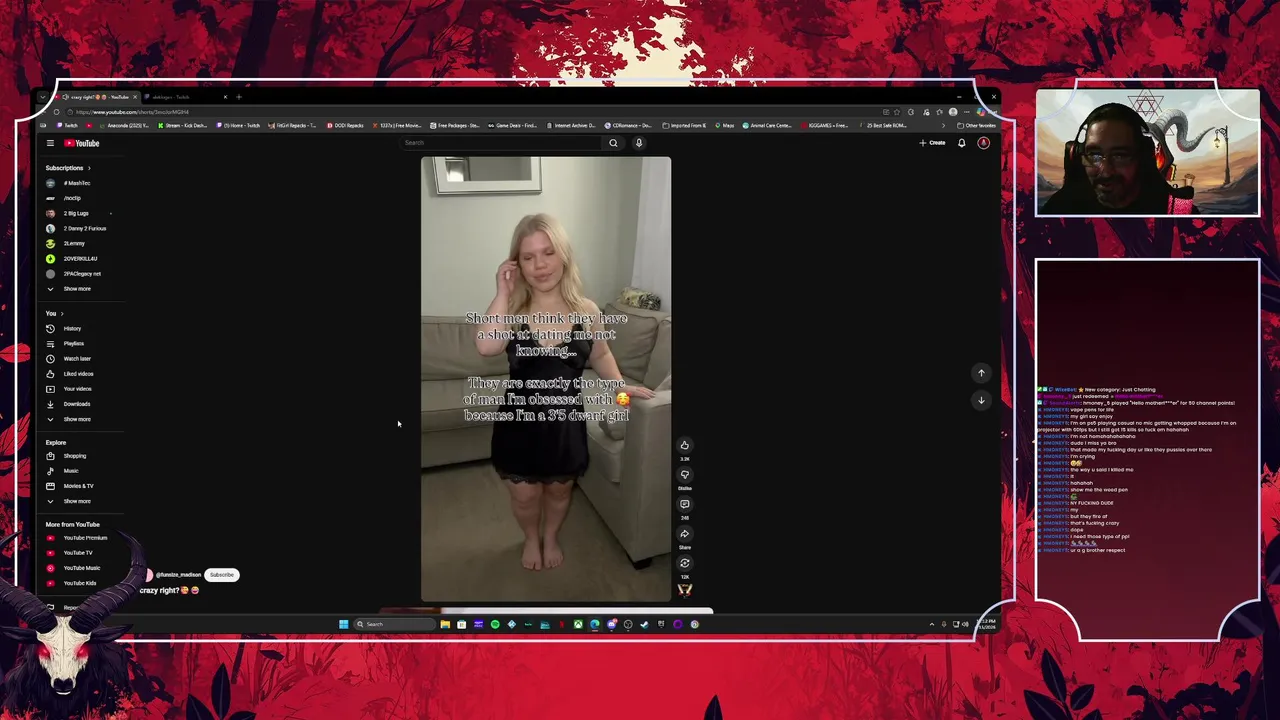Open the Game Deals bookmark
This screenshot has width=1280, height=720.
pyautogui.click(x=512, y=126)
